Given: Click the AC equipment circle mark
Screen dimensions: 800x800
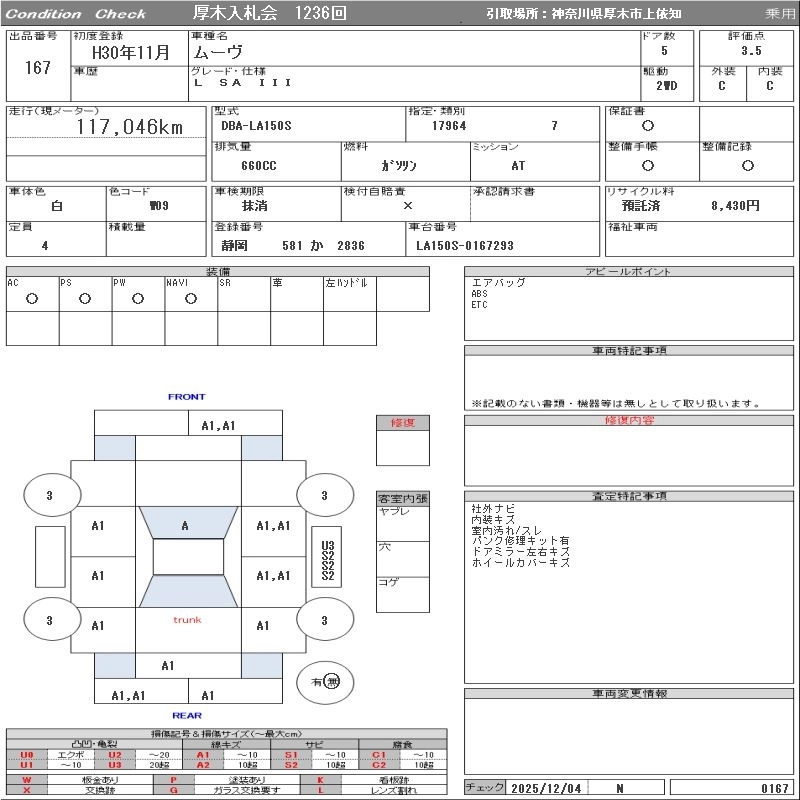Looking at the screenshot, I should tap(32, 299).
